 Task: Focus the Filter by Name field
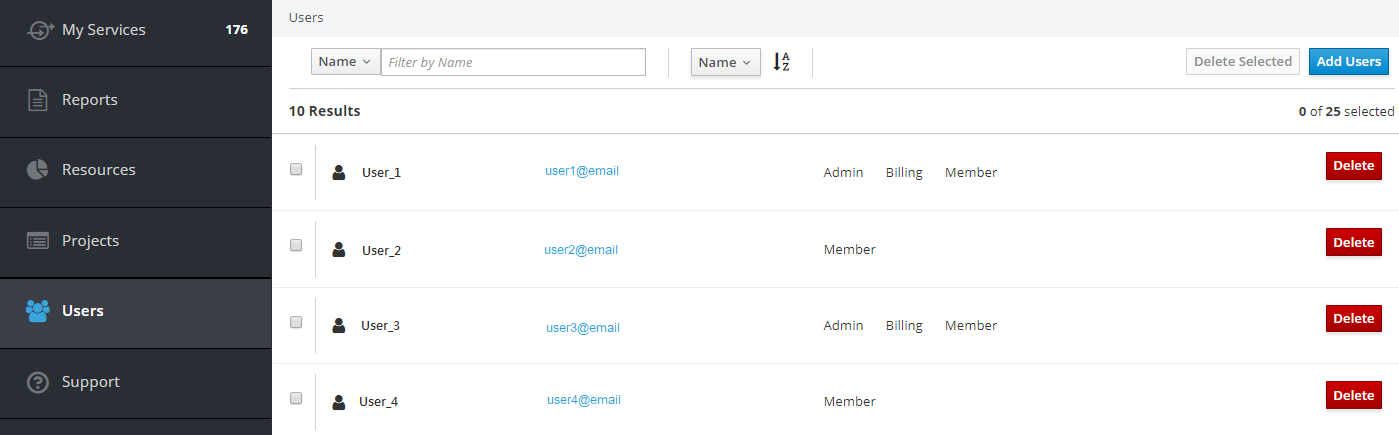[513, 62]
